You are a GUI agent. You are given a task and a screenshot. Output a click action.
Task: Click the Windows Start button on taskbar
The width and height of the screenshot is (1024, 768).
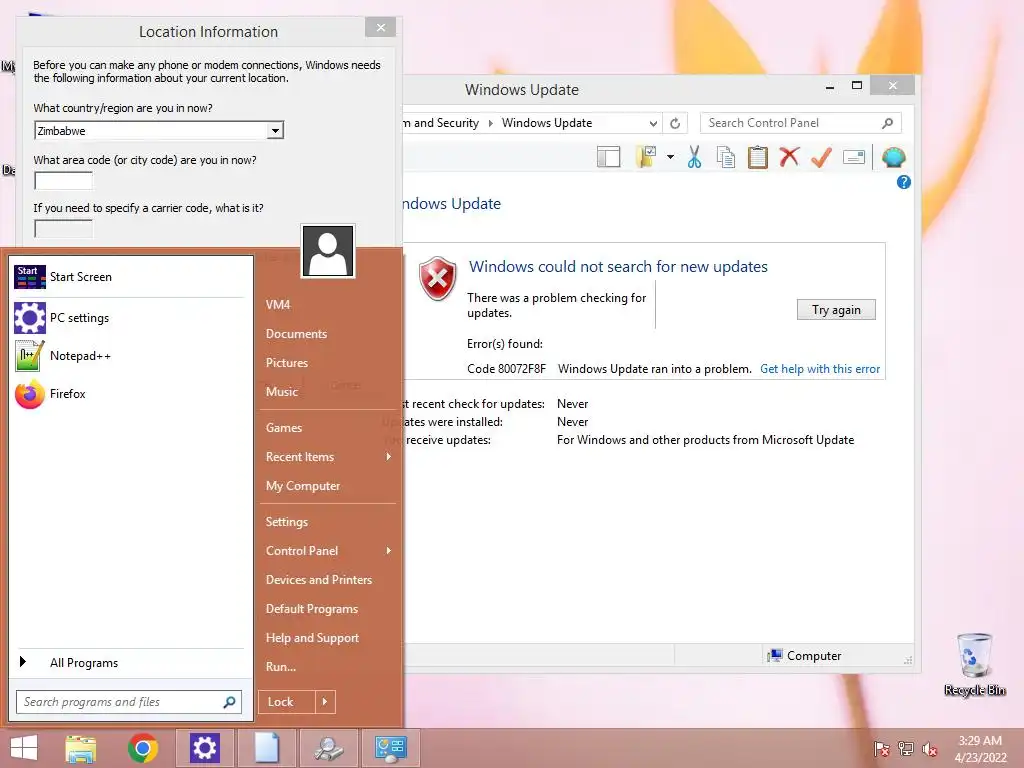coord(24,748)
